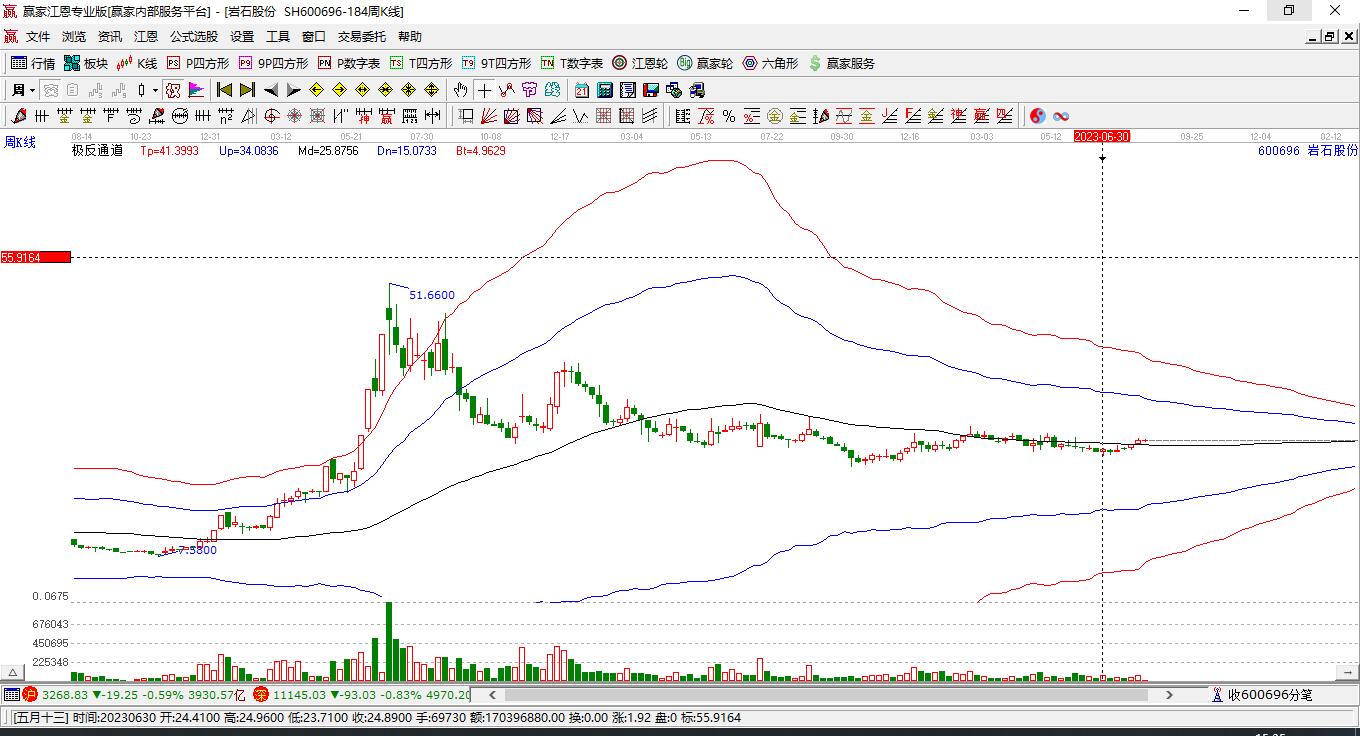Switch to the K线 candlestick chart
1360x736 pixels.
point(137,63)
